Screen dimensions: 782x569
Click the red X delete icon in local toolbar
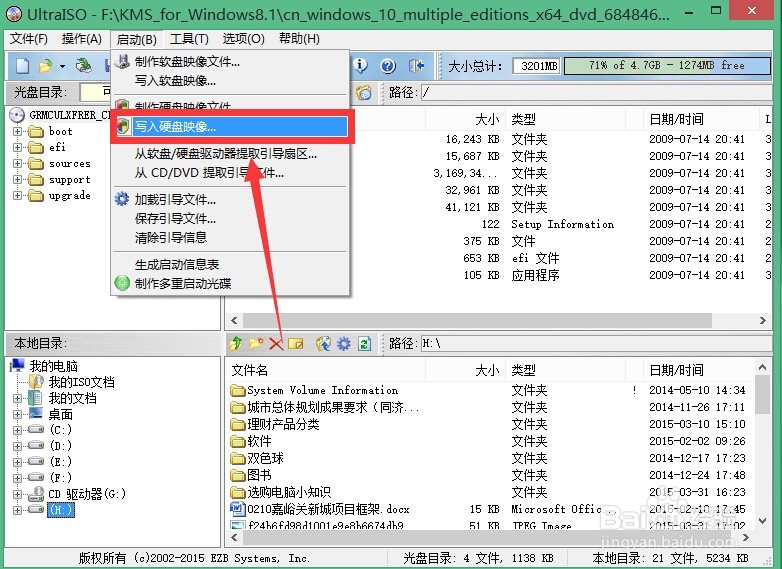[x=276, y=343]
